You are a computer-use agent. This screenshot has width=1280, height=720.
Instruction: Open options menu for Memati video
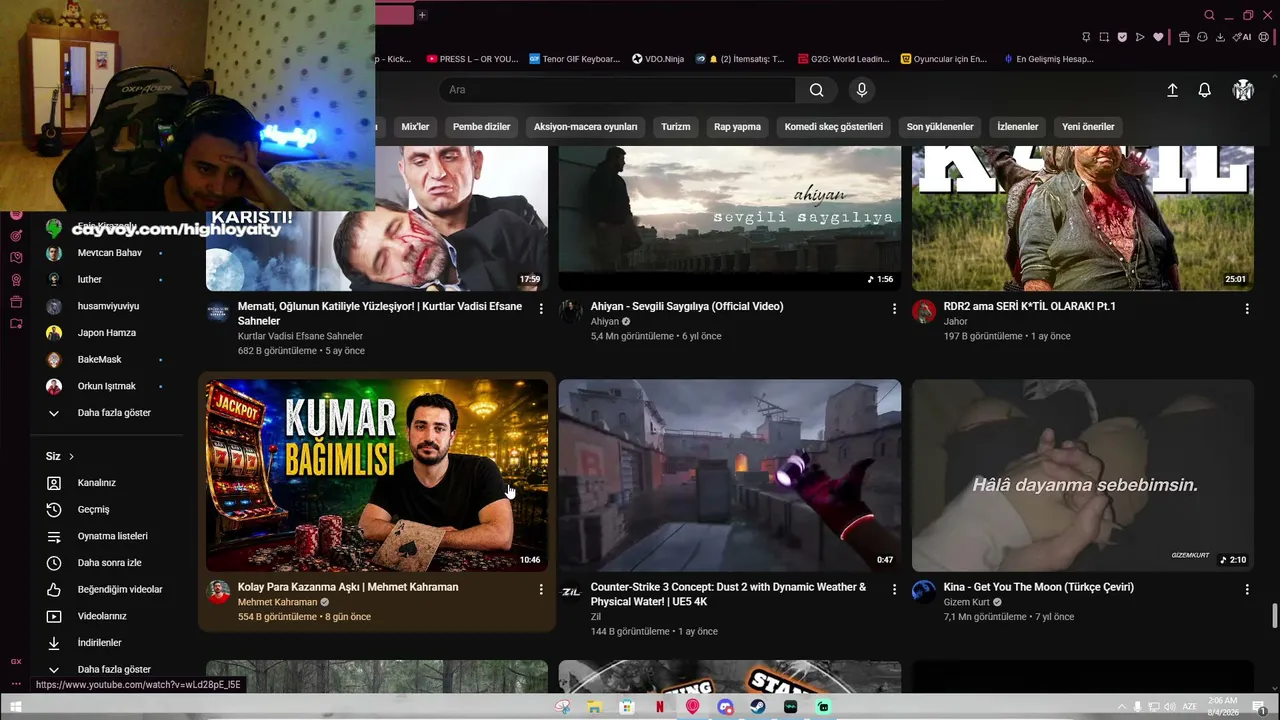coord(541,309)
